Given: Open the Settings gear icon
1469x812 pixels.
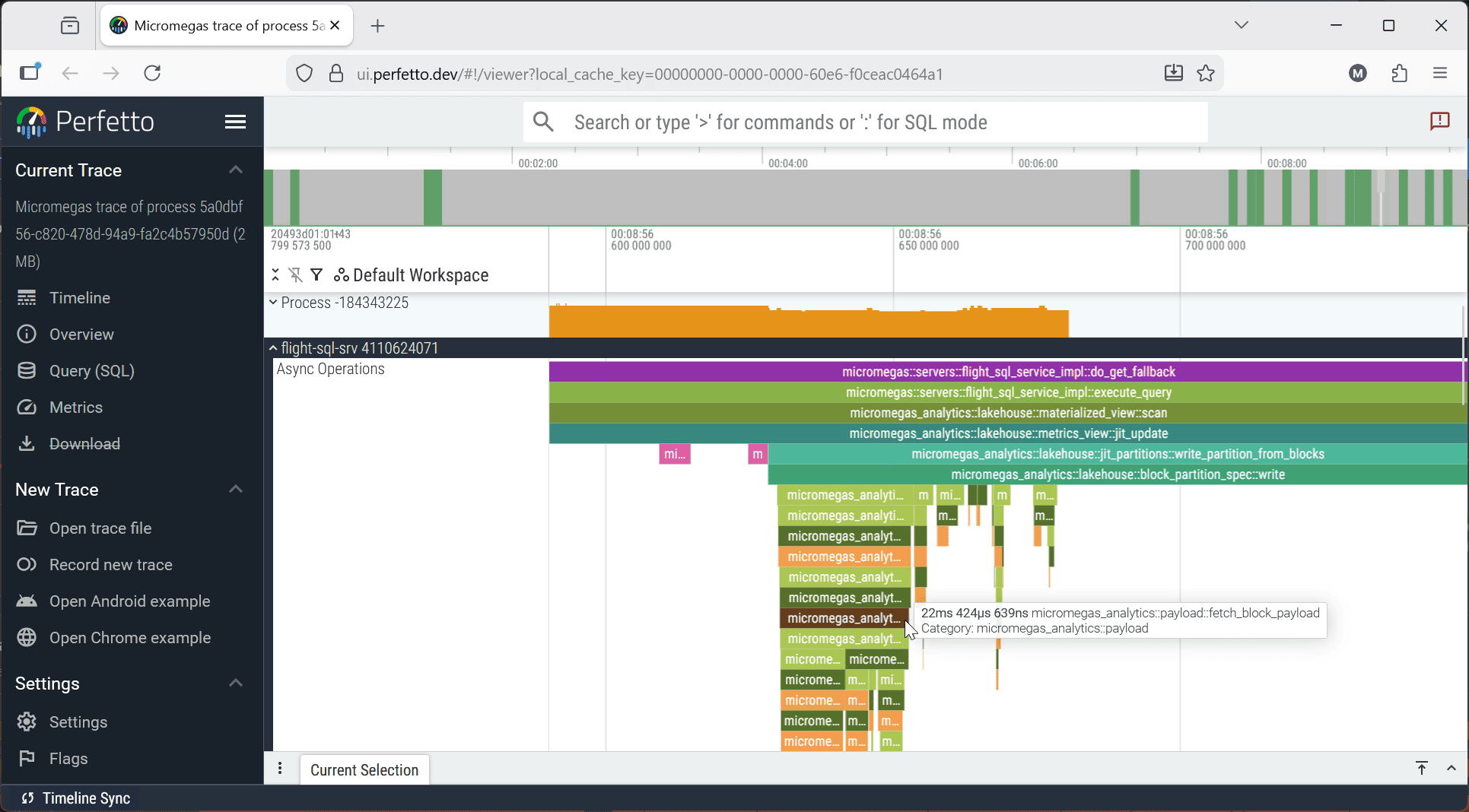Looking at the screenshot, I should (x=27, y=722).
